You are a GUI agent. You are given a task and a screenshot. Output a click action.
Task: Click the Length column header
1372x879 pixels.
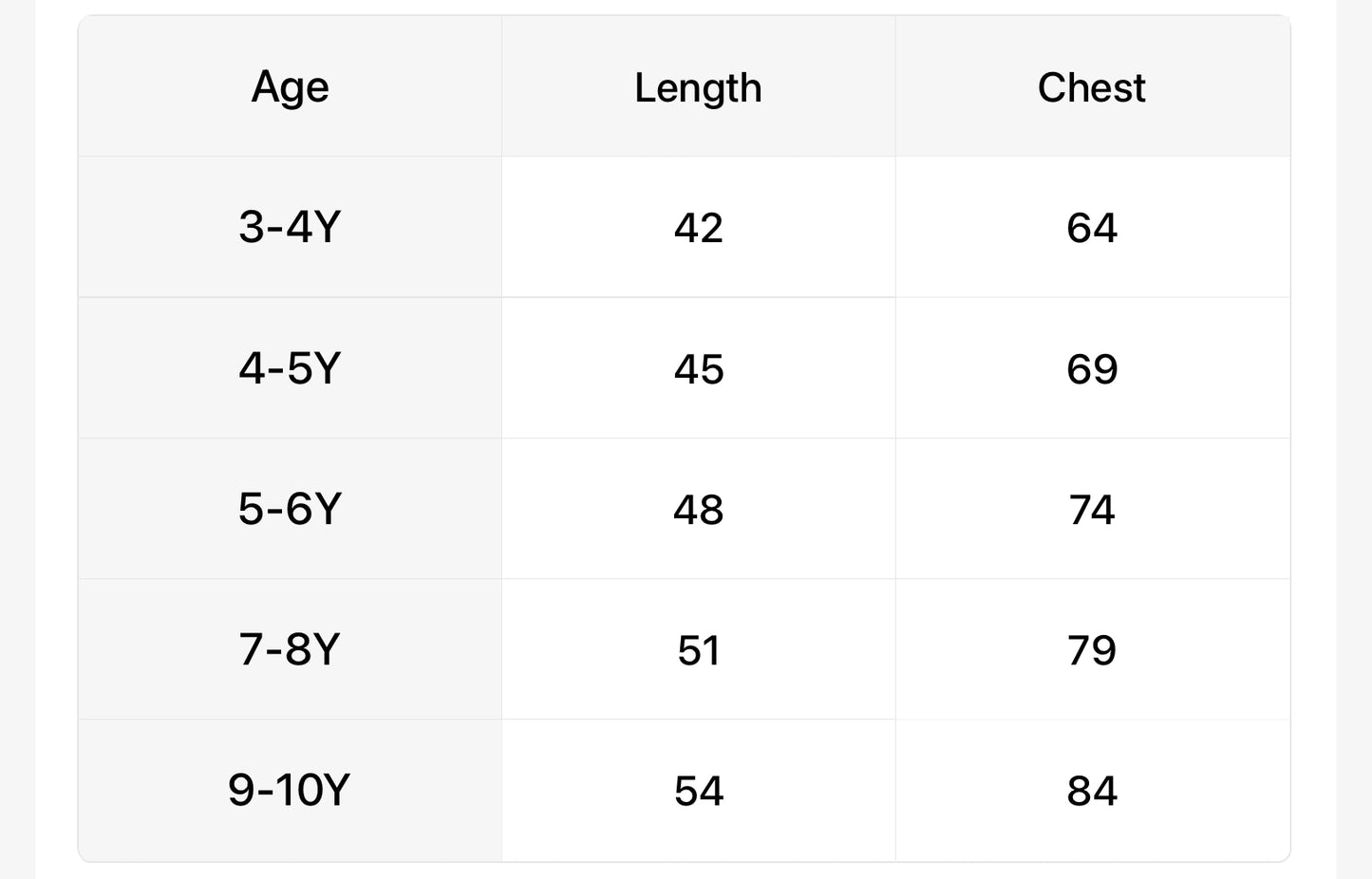click(698, 87)
